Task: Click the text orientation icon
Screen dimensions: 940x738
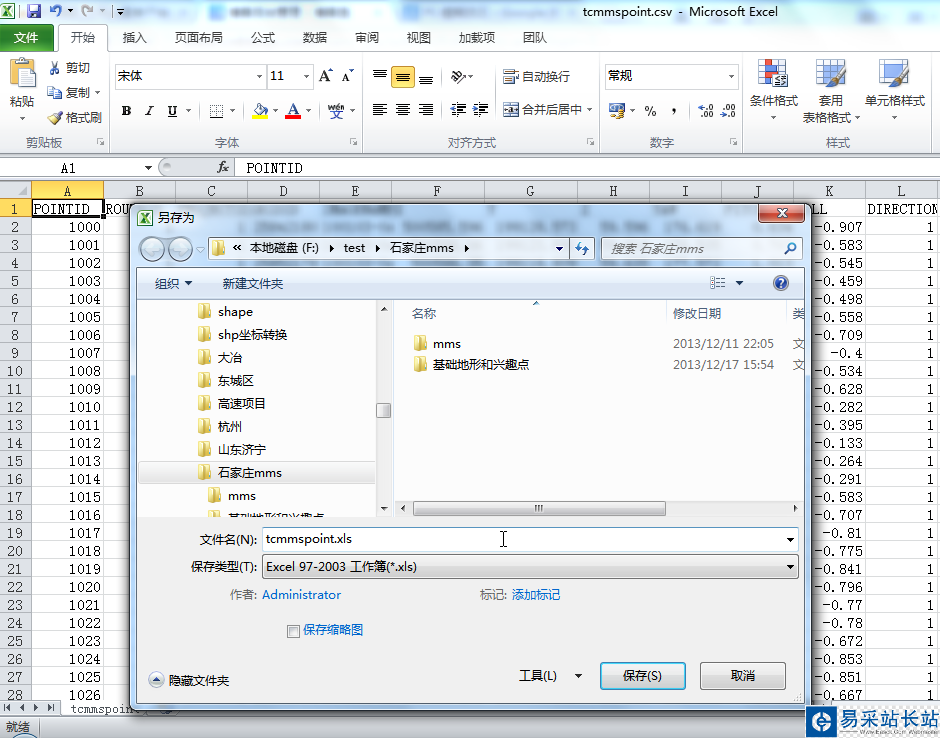Action: tap(458, 76)
